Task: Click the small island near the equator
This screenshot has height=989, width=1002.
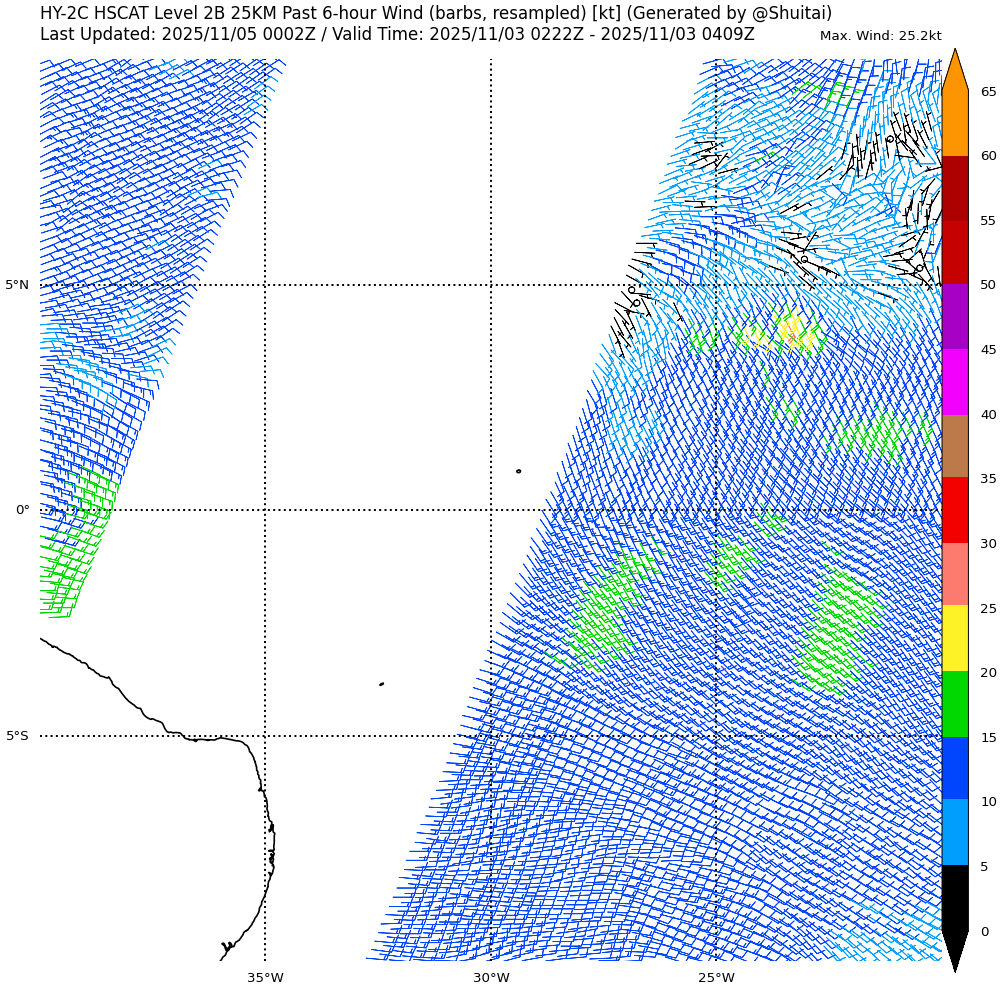Action: (x=518, y=471)
